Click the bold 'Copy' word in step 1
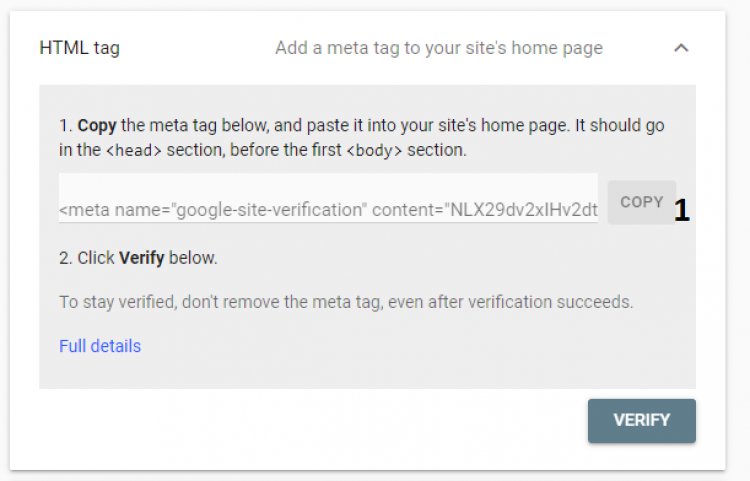The height and width of the screenshot is (481, 750). (x=97, y=126)
